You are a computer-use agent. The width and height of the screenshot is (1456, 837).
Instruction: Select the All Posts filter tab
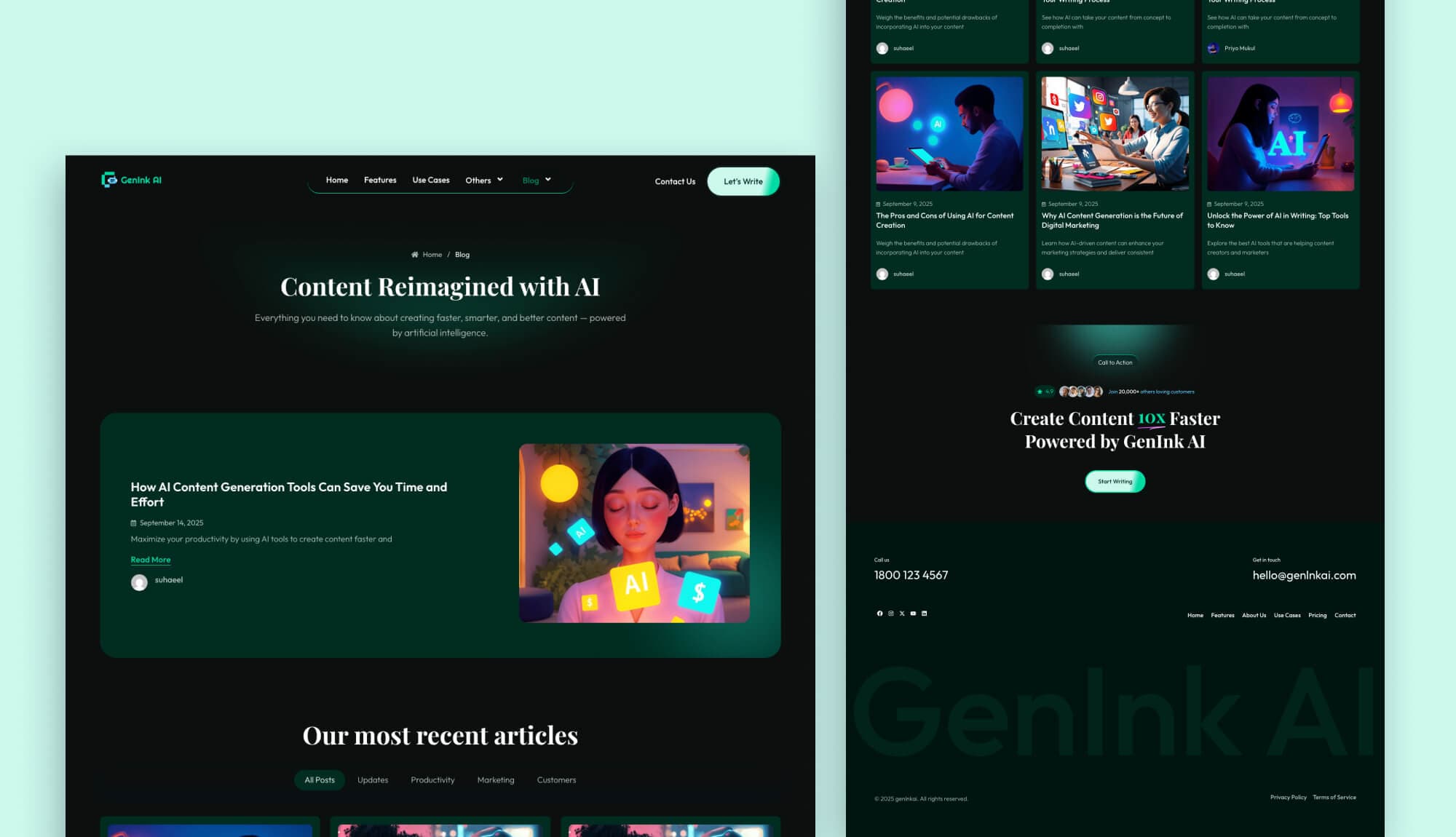pos(319,780)
